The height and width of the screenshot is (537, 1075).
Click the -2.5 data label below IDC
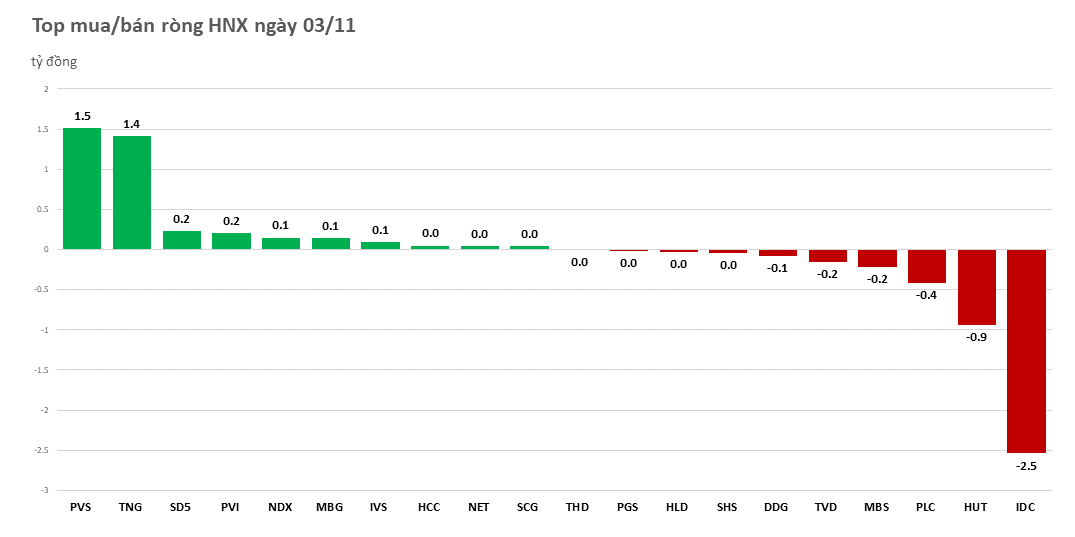[x=1026, y=466]
